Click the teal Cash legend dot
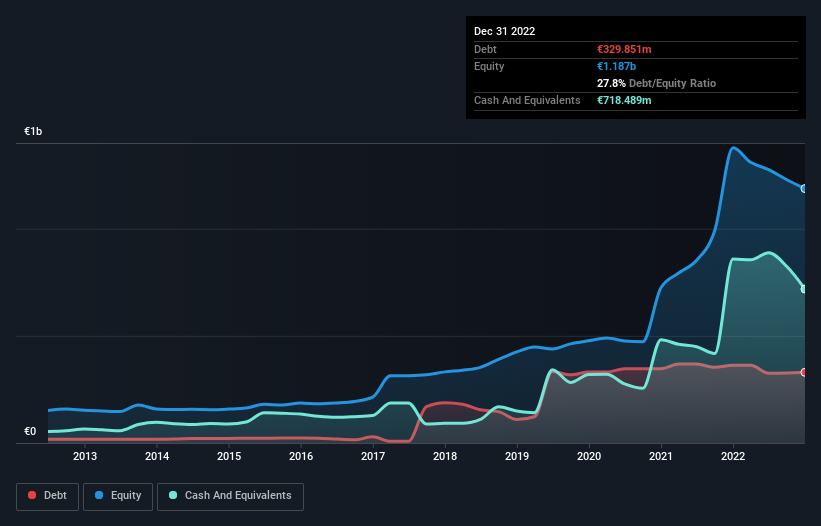Image resolution: width=821 pixels, height=526 pixels. pyautogui.click(x=173, y=495)
